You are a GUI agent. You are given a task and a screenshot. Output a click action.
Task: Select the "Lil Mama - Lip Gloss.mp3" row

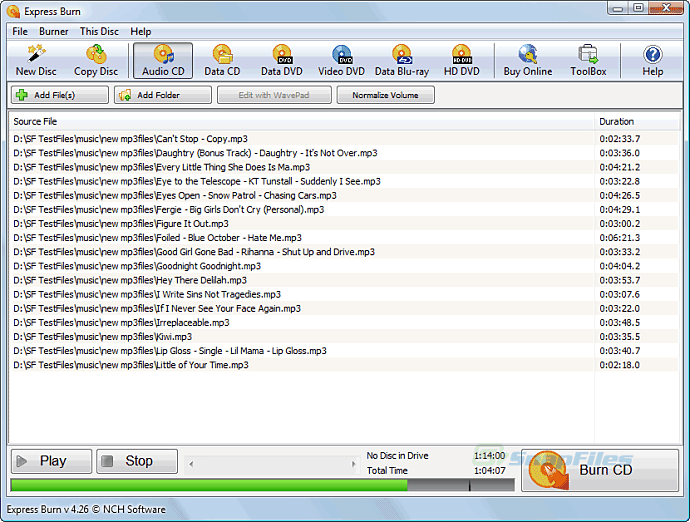pos(344,351)
